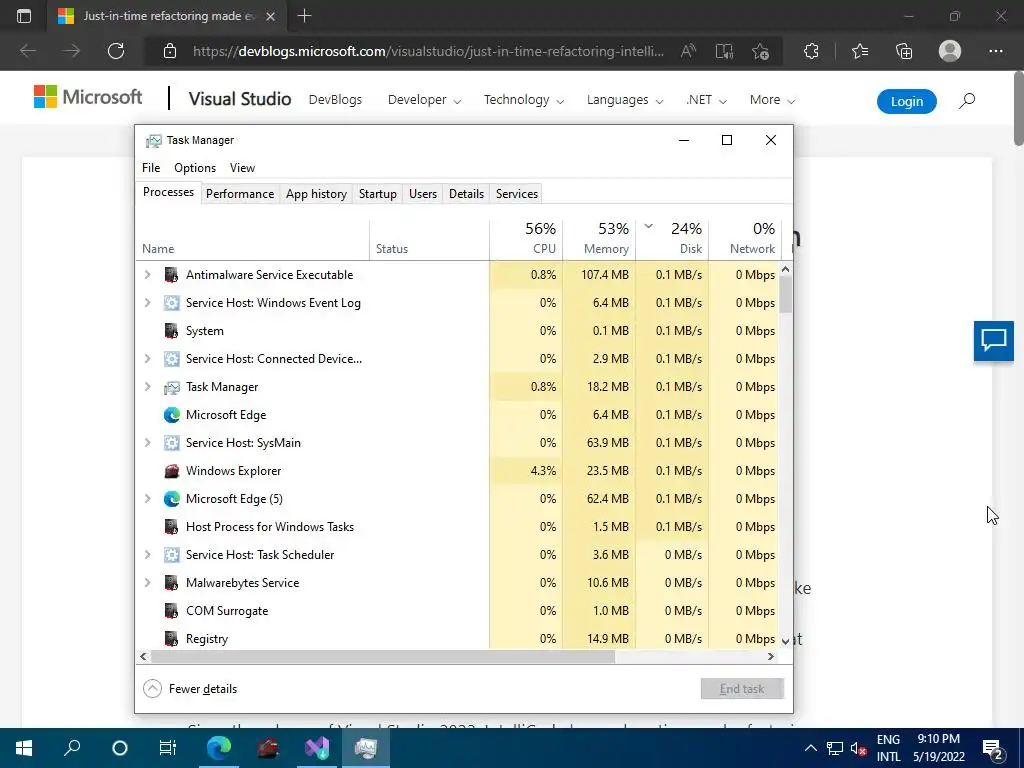
Task: Expand the Technology dropdown menu
Action: pos(524,100)
